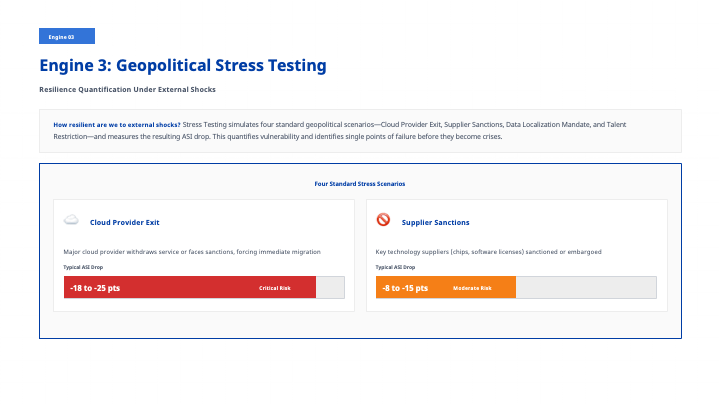Click the cloud icon in first card
Screen dimensions: 720x405
point(71,220)
